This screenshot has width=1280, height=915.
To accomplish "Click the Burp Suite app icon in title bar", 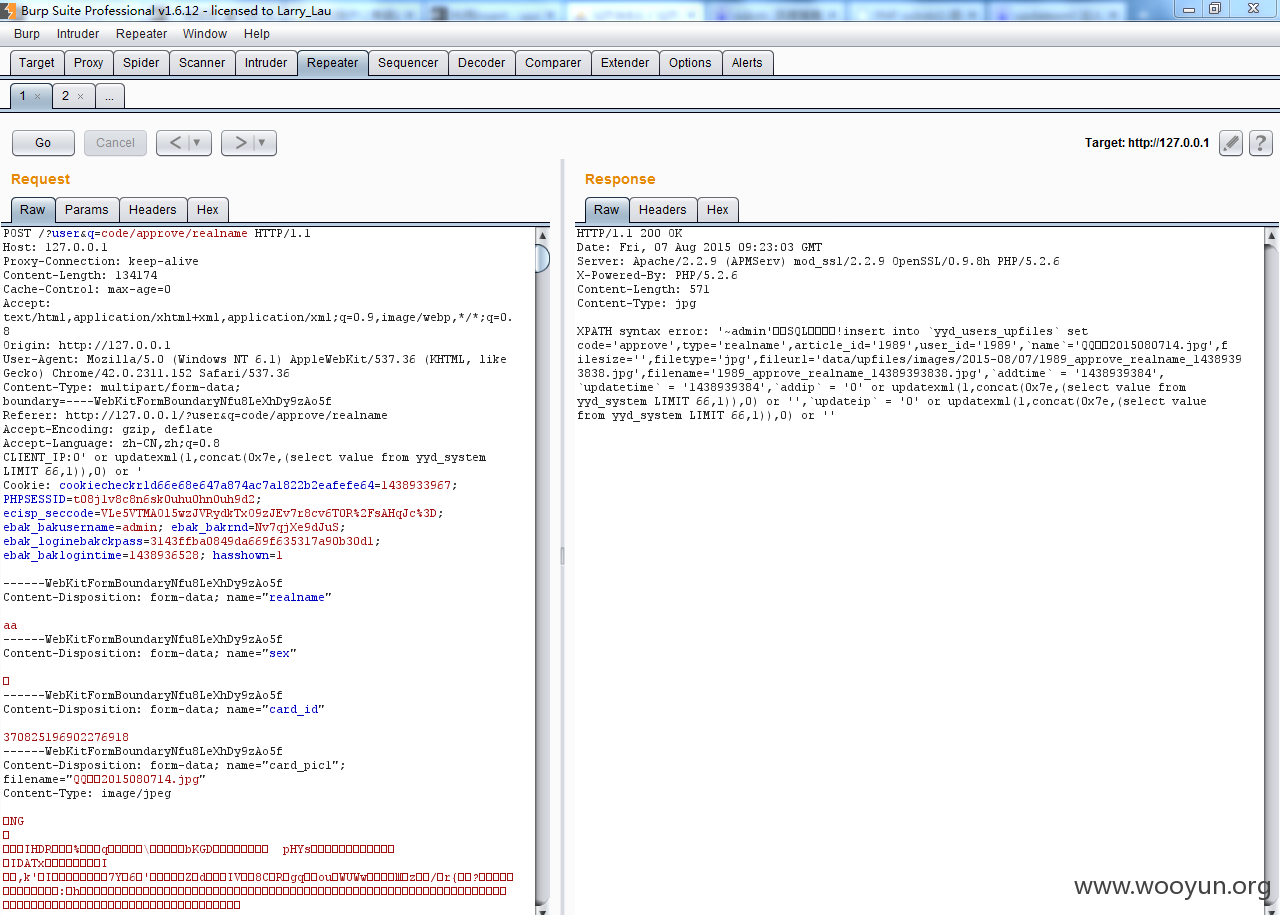I will 9,9.
